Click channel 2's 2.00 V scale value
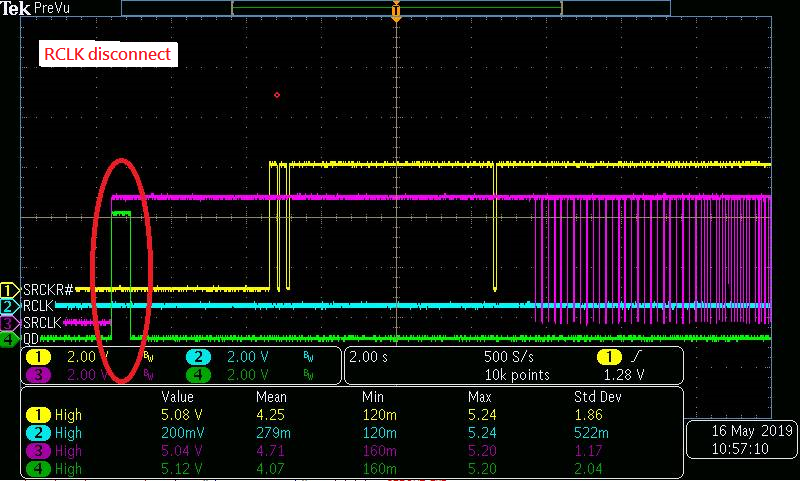Screen dimensions: 809x485 (248, 357)
